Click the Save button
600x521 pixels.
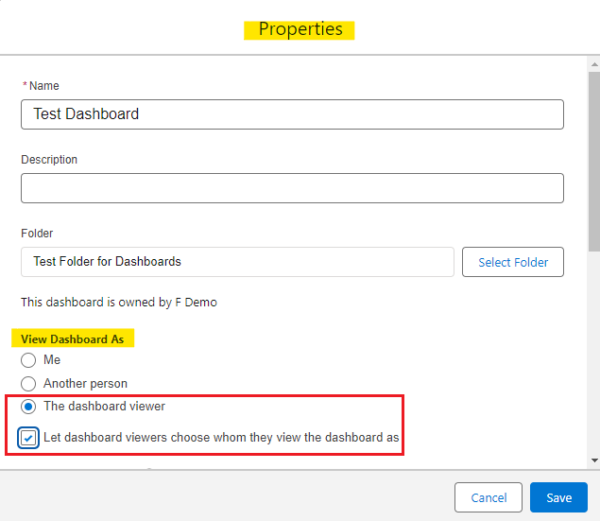(x=559, y=497)
